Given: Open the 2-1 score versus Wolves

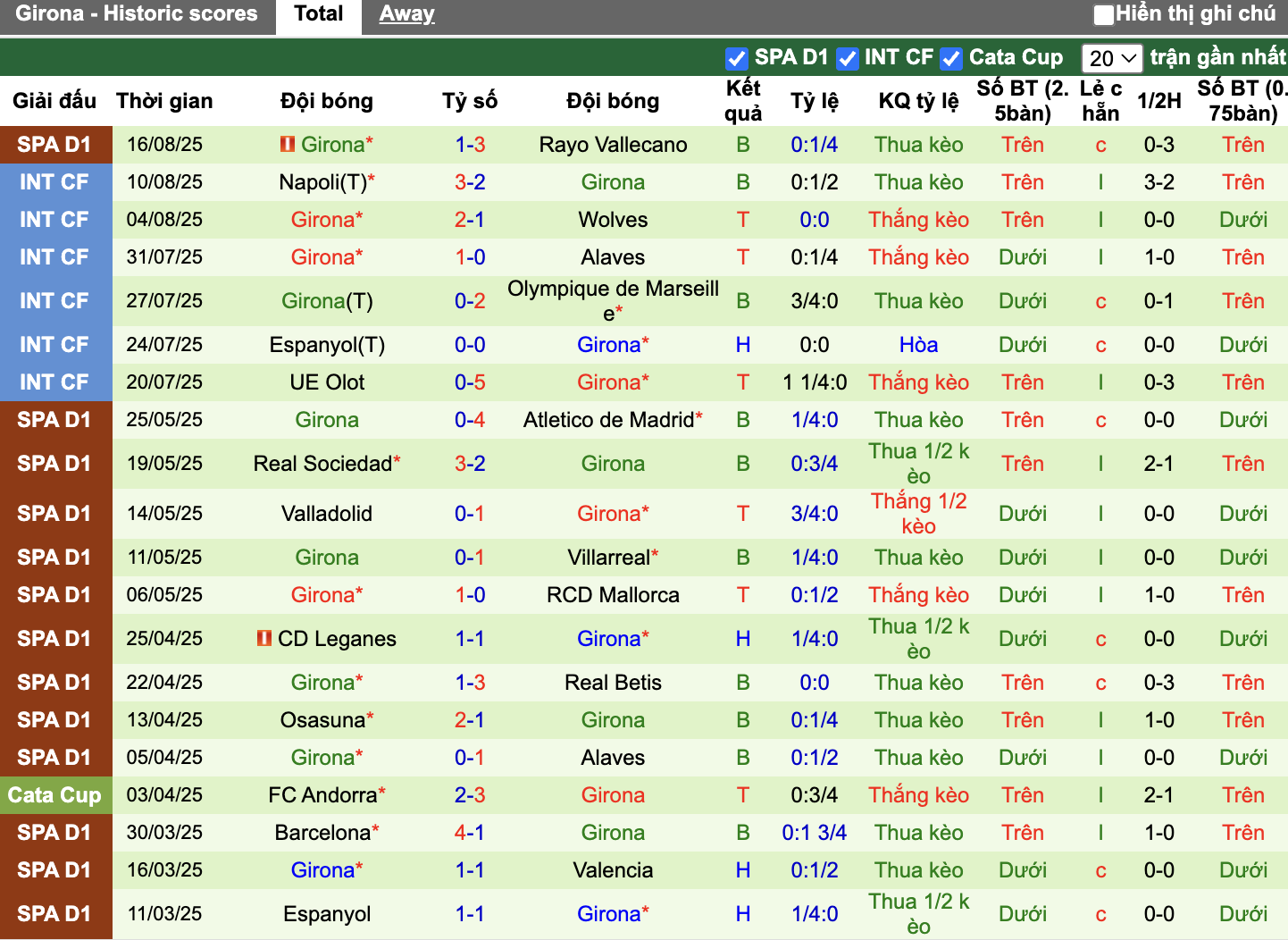Looking at the screenshot, I should click(x=470, y=220).
